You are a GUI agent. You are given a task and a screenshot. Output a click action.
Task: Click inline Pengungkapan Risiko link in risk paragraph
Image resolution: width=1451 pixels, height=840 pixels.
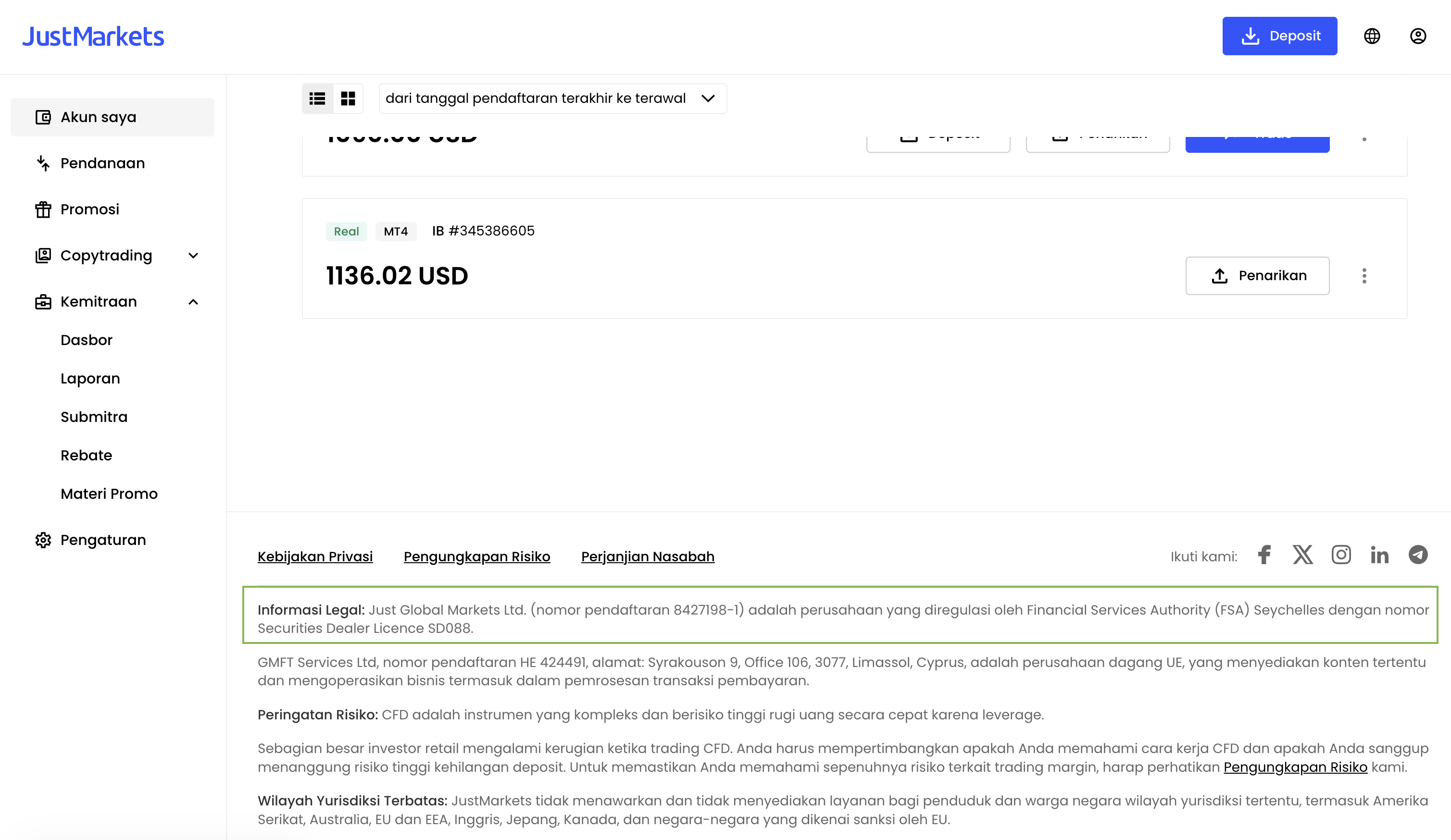(1295, 767)
